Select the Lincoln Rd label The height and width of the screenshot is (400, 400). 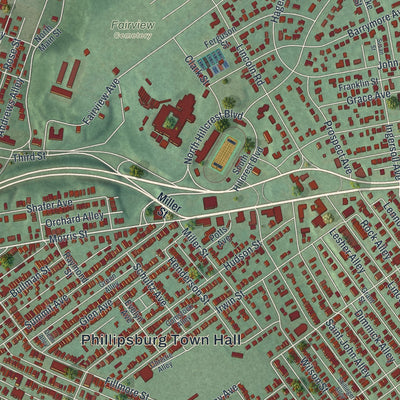point(251,64)
